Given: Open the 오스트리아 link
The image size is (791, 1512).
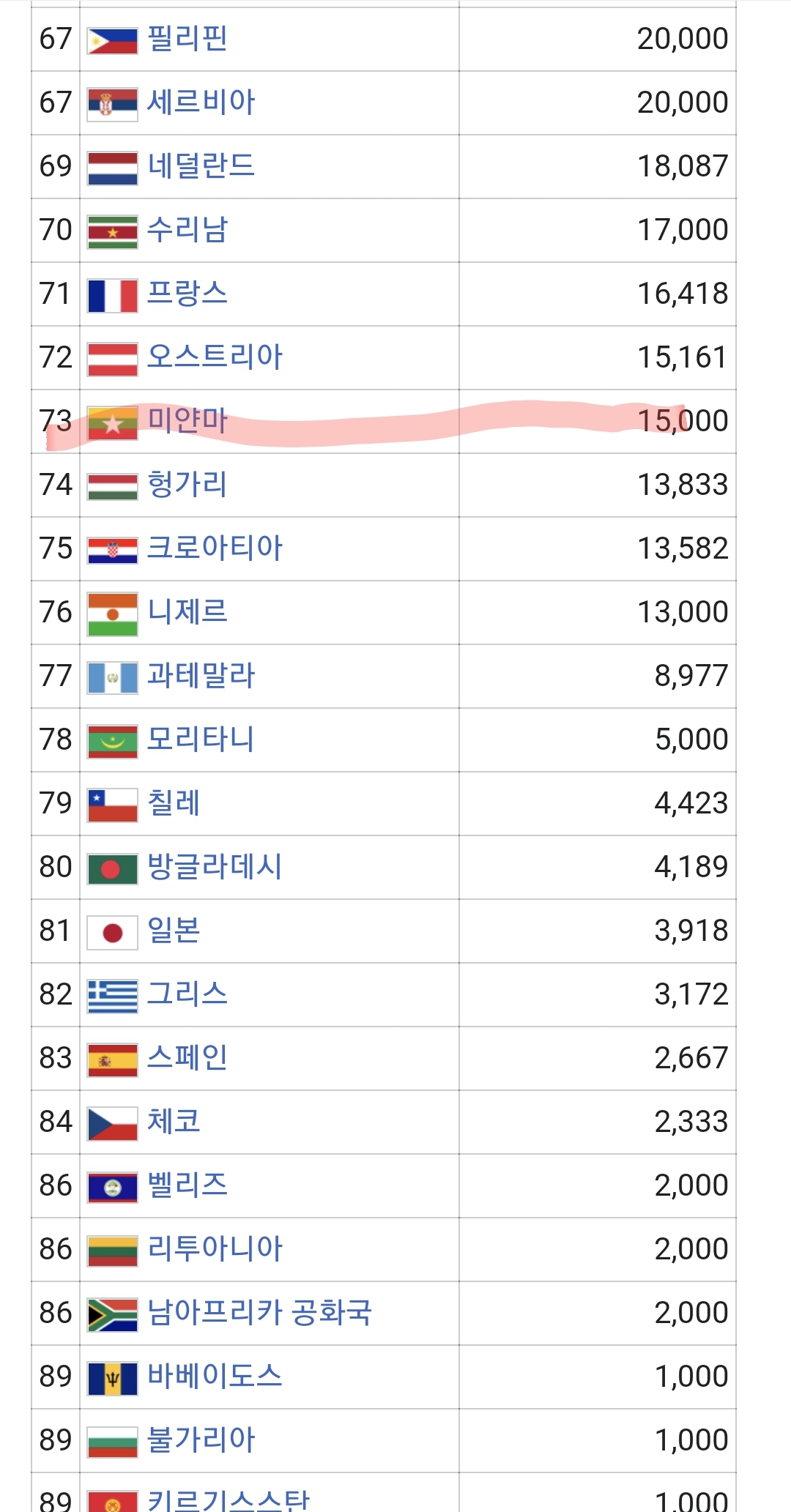Looking at the screenshot, I should pyautogui.click(x=215, y=357).
